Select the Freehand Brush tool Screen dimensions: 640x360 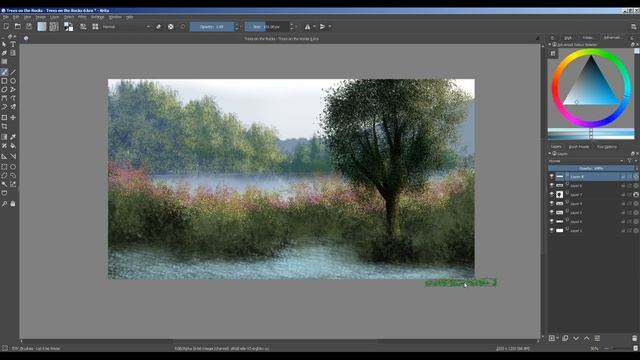pos(4,72)
